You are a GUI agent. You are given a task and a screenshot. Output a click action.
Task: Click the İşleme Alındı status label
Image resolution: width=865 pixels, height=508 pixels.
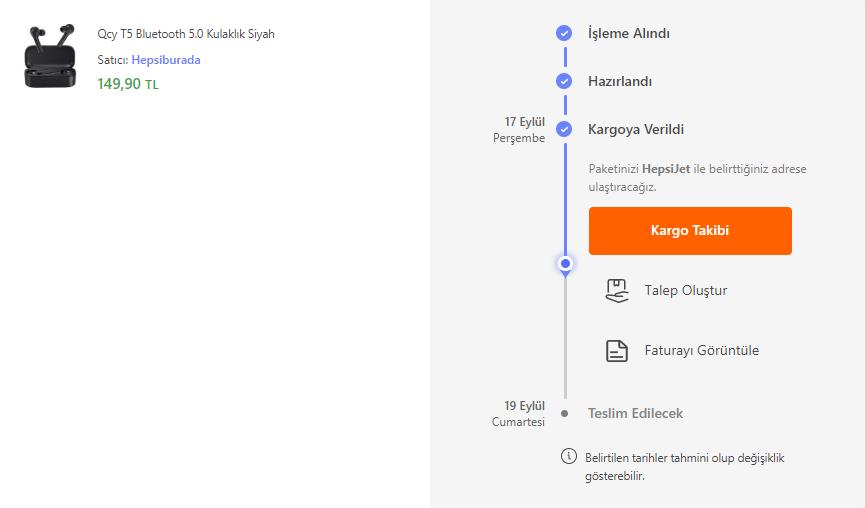(629, 33)
